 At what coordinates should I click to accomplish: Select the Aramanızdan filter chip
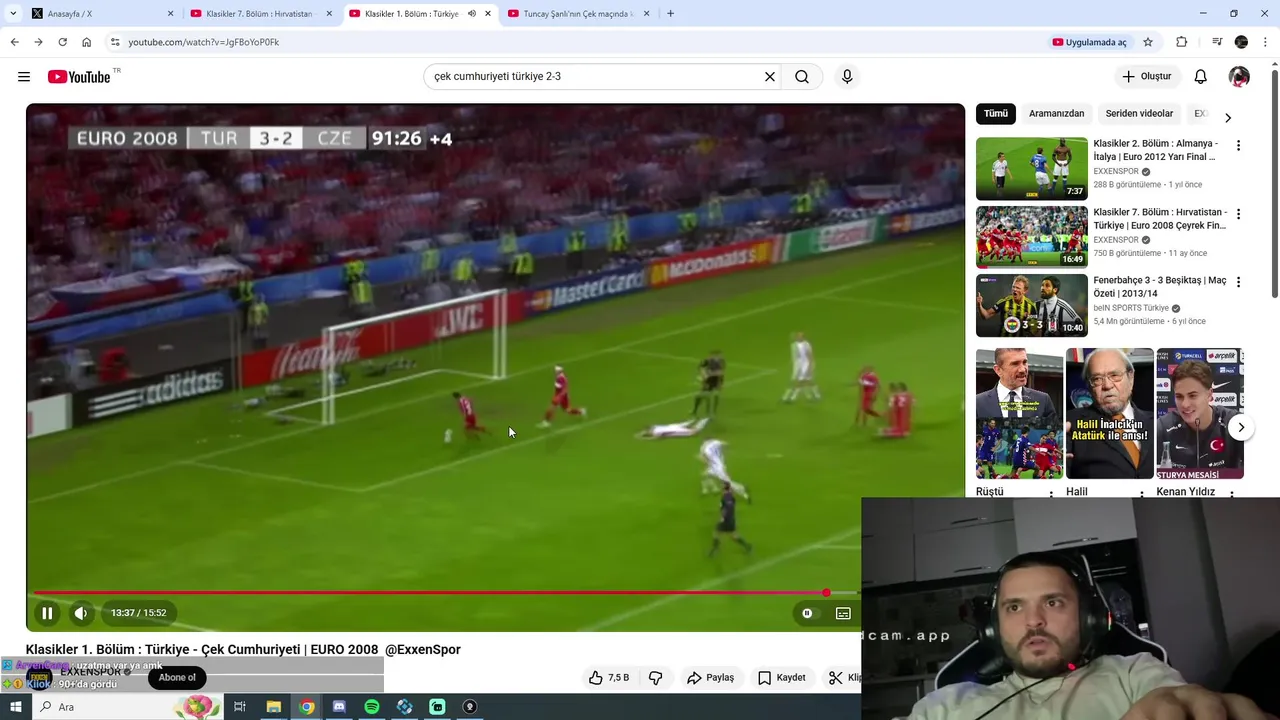tap(1056, 114)
